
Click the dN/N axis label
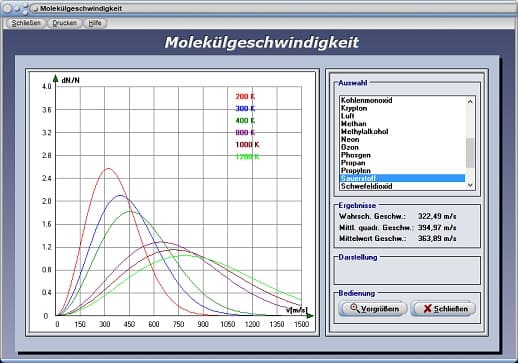coord(70,81)
